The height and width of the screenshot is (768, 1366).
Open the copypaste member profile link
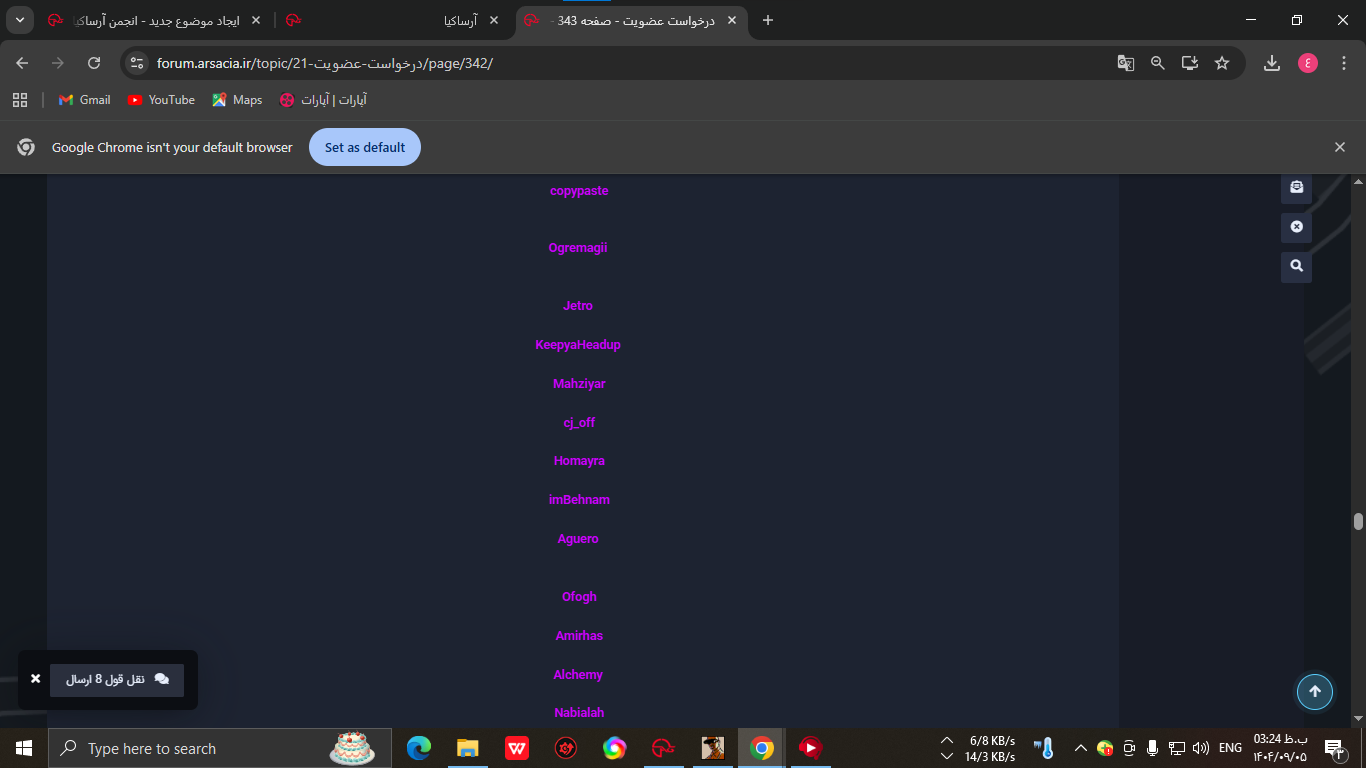[579, 190]
